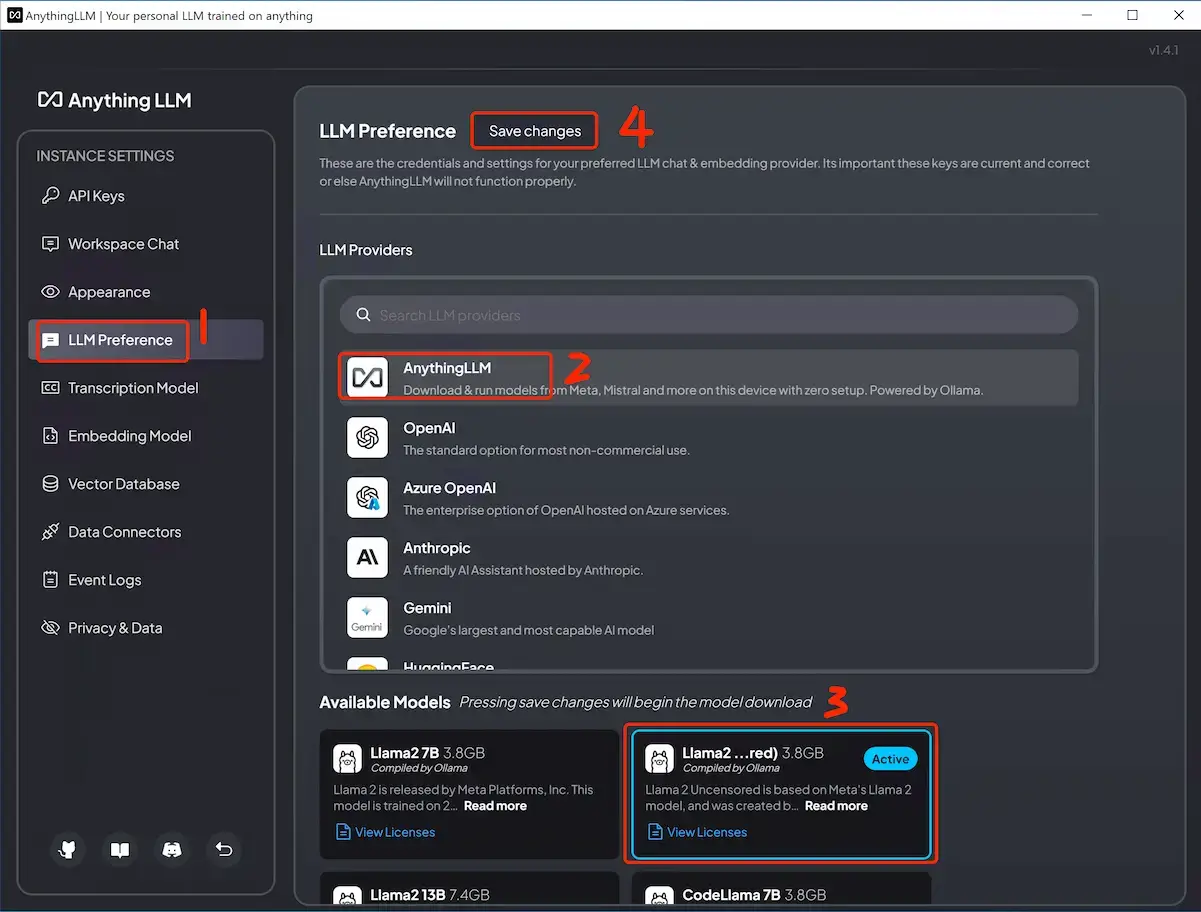Click the Discord icon in sidebar footer
The image size is (1201, 912).
172,849
